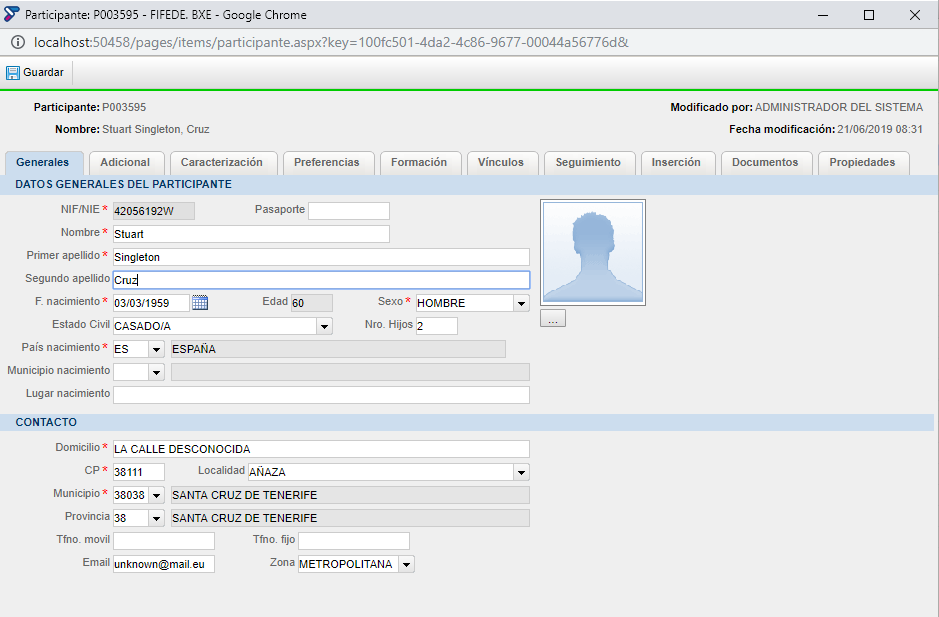This screenshot has height=617, width=939.
Task: Go to the Formación tab
Action: point(419,162)
